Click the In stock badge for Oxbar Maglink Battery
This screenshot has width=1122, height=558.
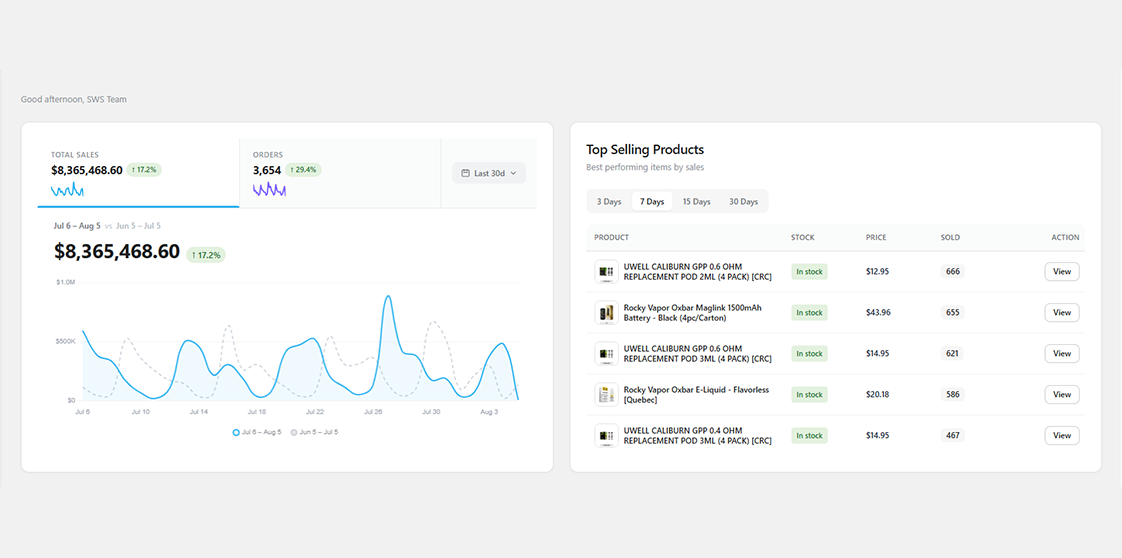tap(809, 313)
